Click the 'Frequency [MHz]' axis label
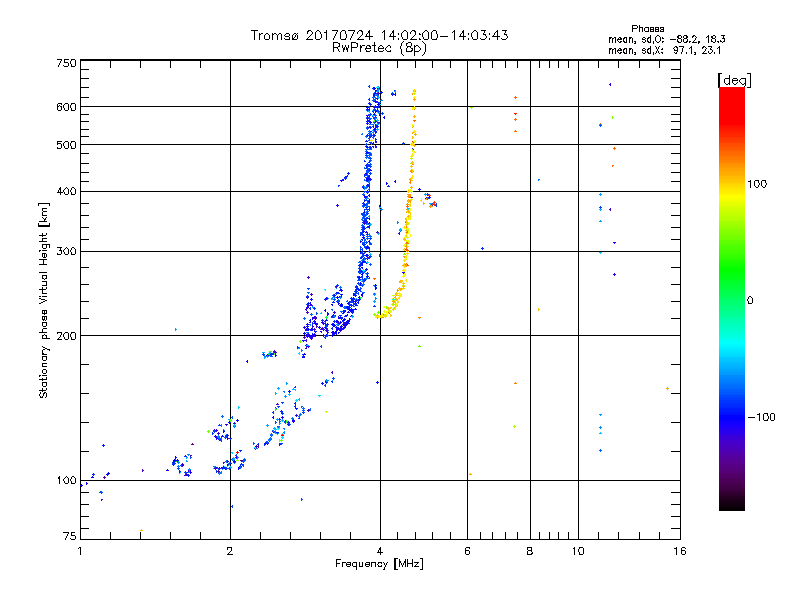The height and width of the screenshot is (600, 800). [379, 564]
